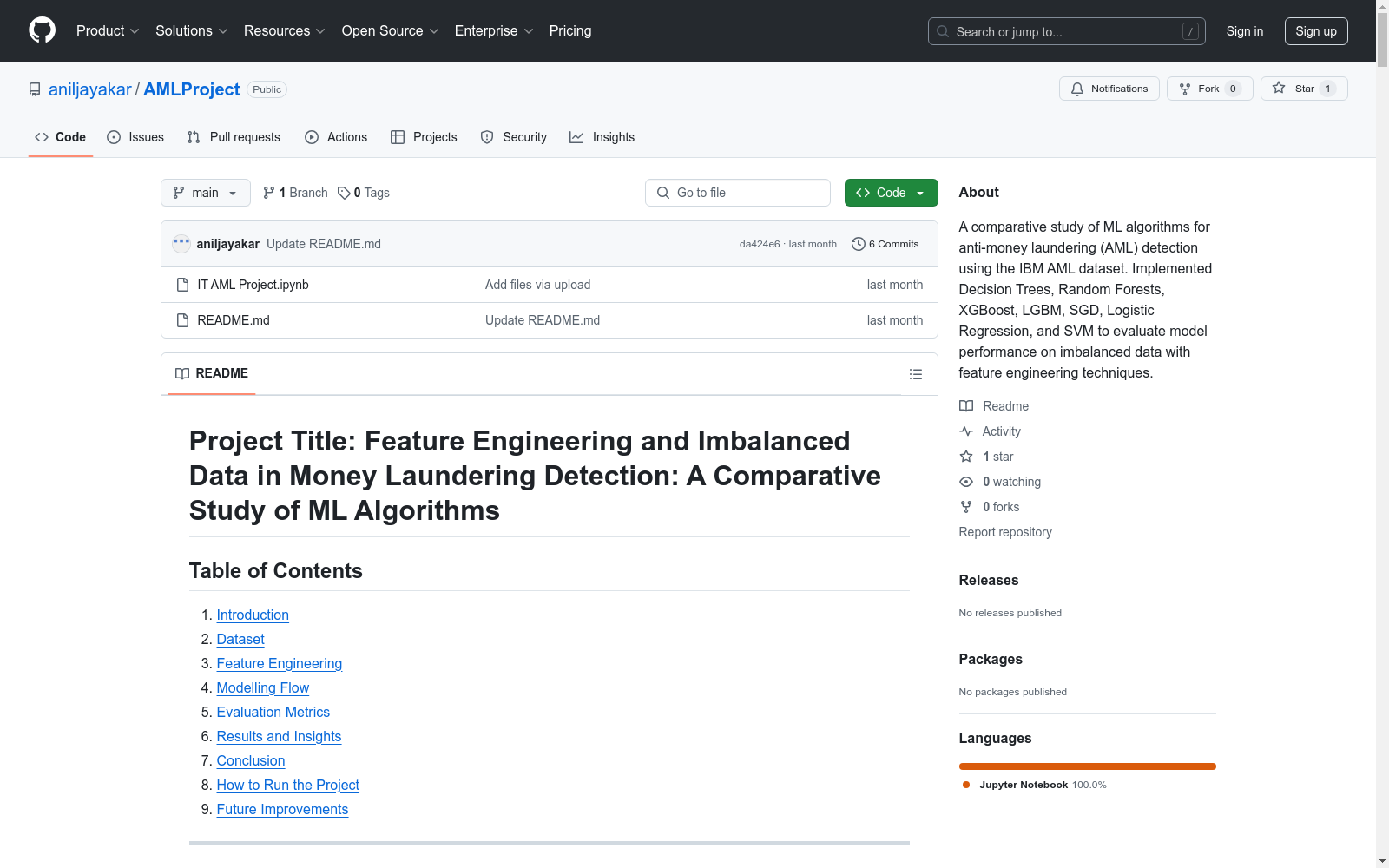Click the scrollbar up arrow

1382,6
